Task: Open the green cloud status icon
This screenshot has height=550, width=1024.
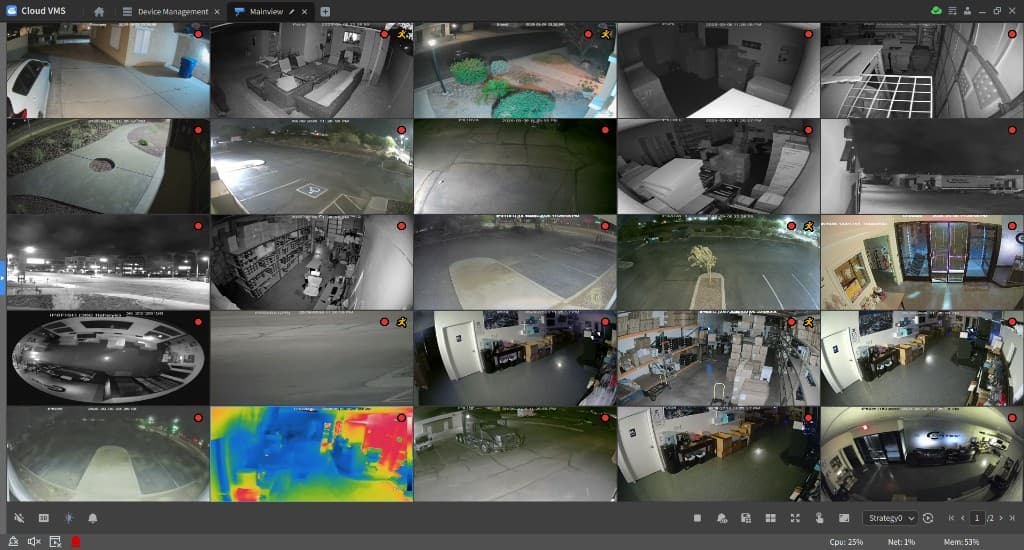Action: 936,10
